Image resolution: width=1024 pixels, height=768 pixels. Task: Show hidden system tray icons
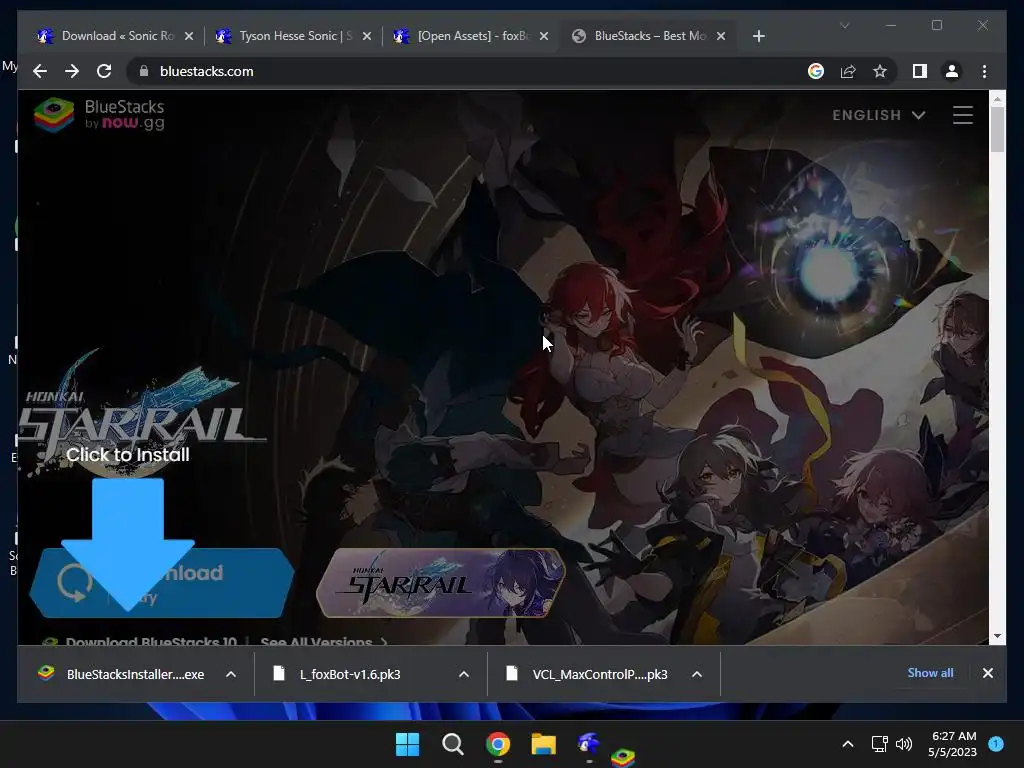click(848, 744)
